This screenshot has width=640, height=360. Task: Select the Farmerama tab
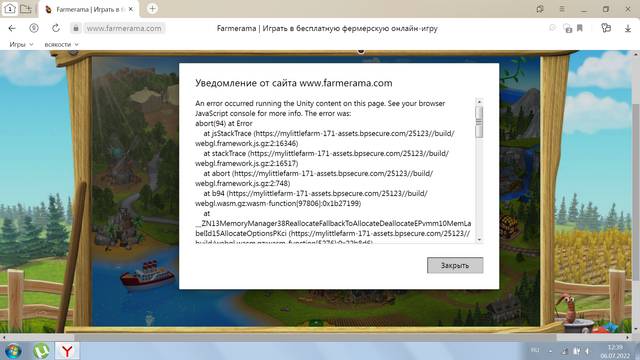pos(89,9)
